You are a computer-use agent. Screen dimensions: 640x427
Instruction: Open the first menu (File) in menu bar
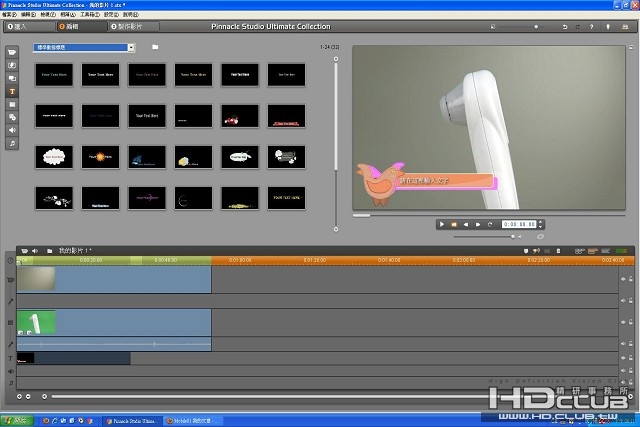9,14
